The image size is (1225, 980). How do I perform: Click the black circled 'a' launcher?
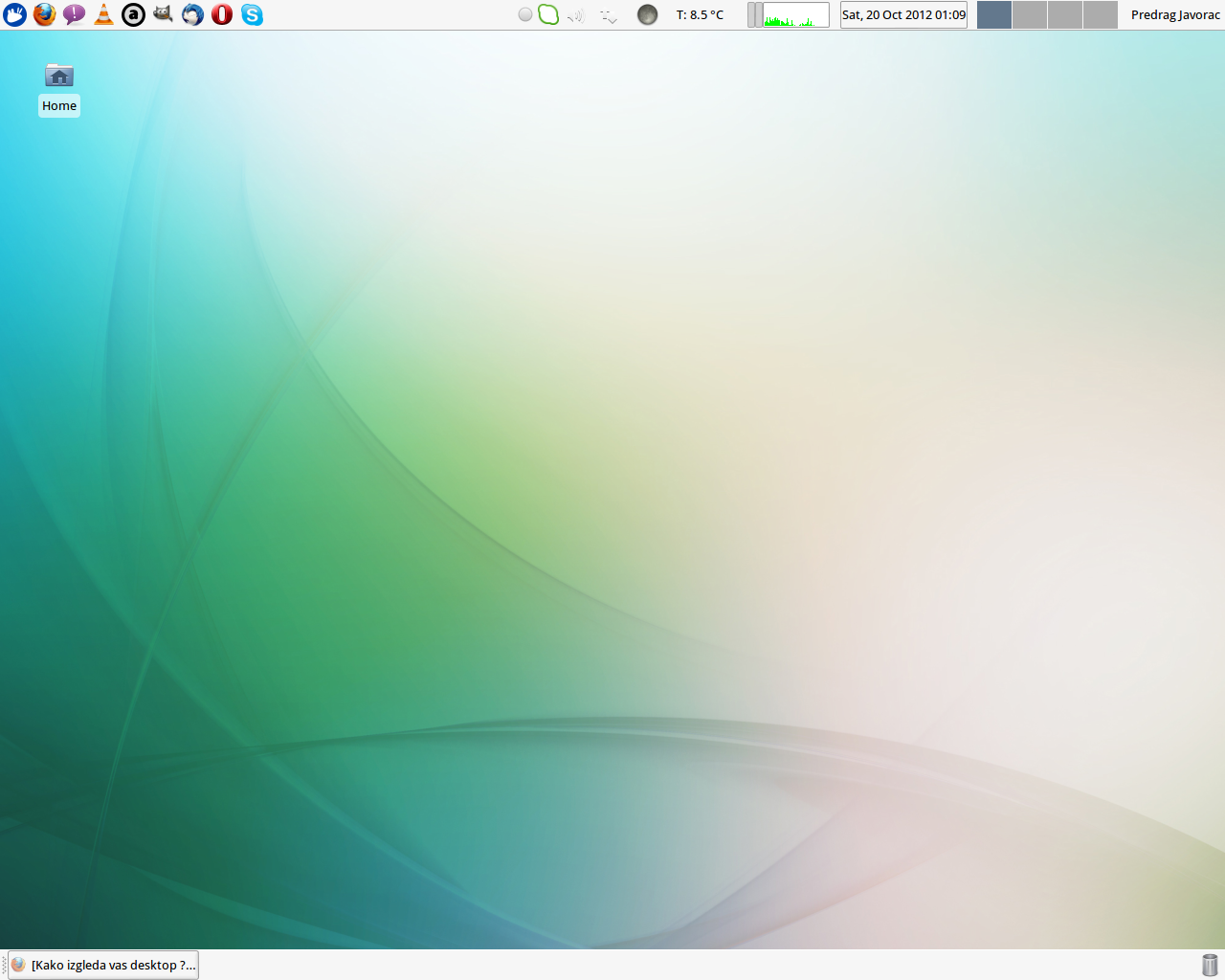[133, 14]
